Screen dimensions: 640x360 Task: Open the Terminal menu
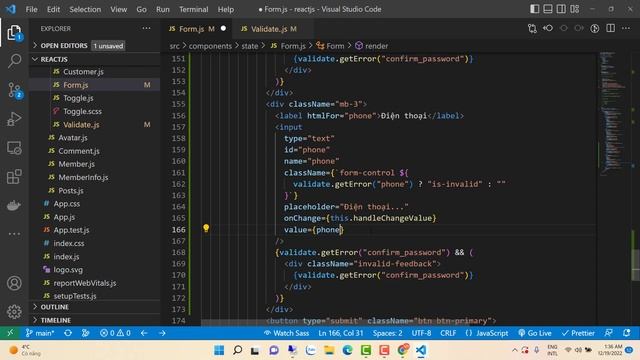(x=193, y=9)
